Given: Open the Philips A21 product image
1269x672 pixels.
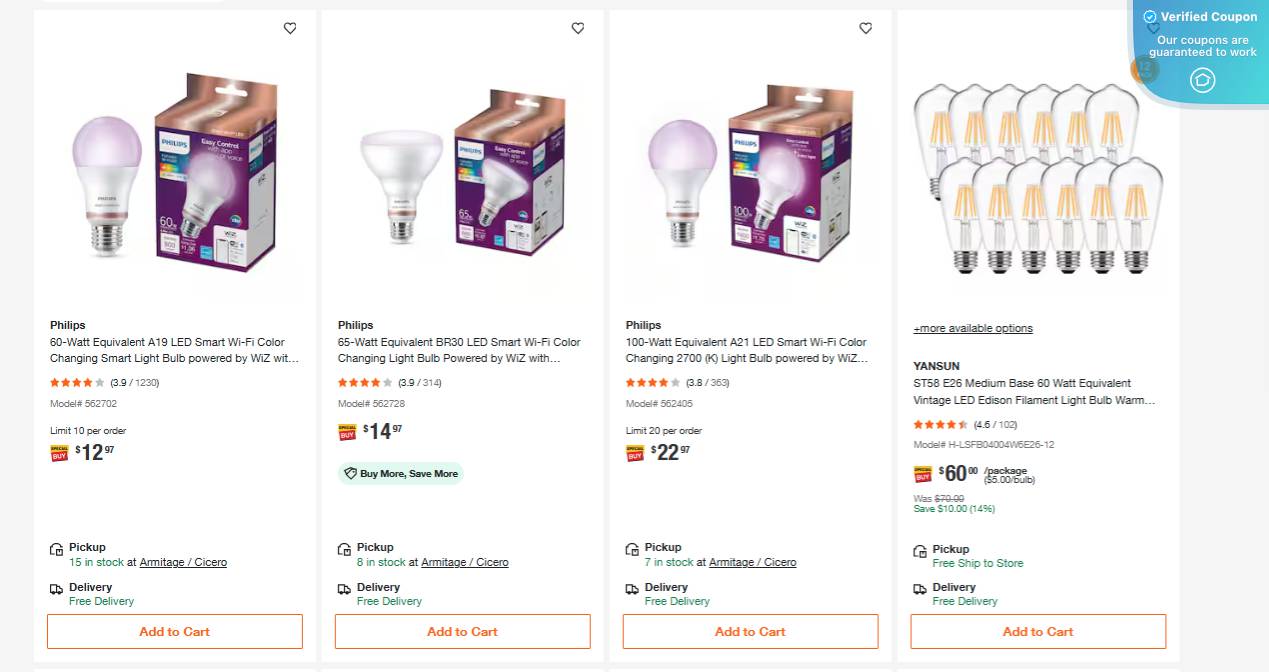Looking at the screenshot, I should point(750,180).
